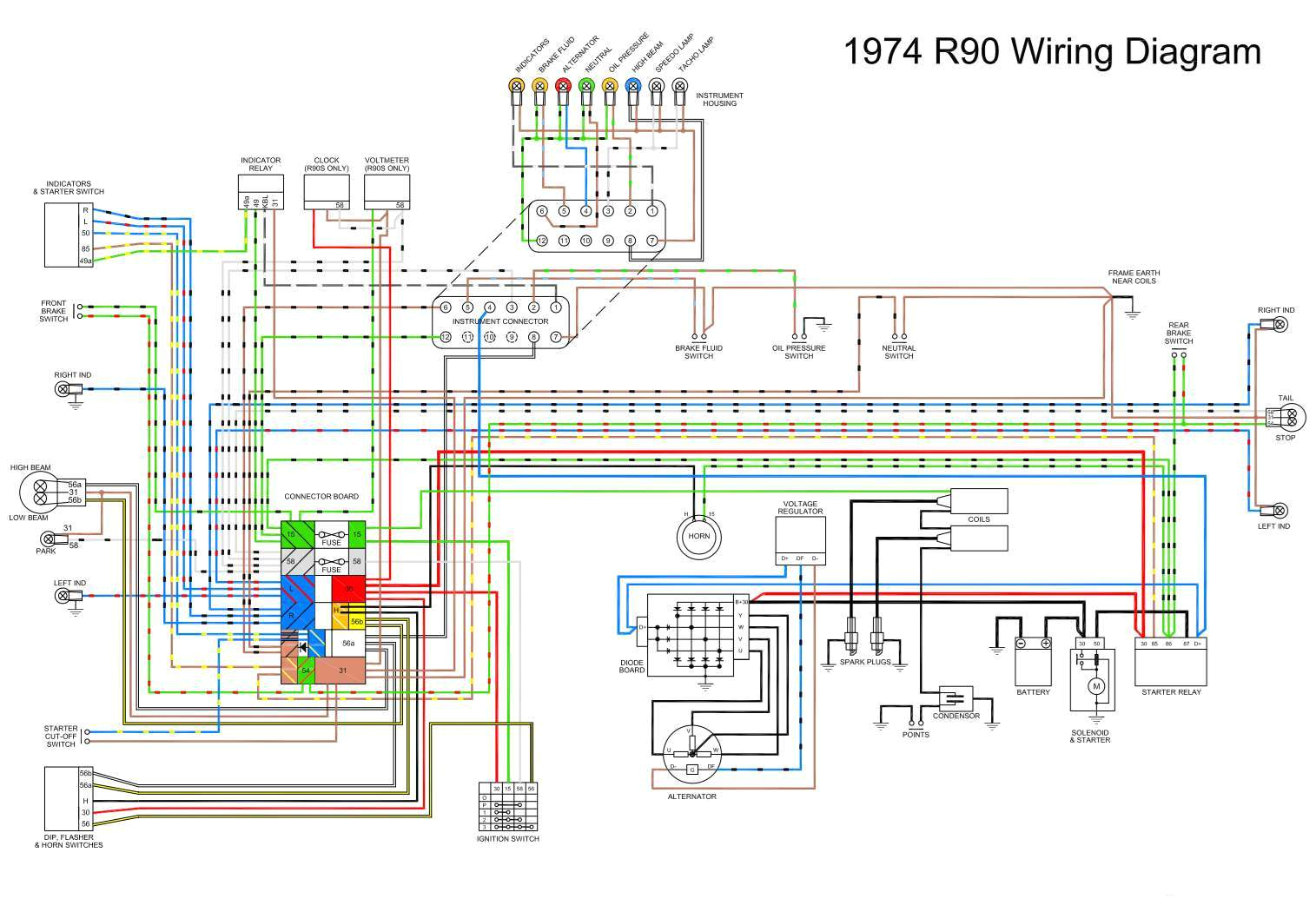Viewport: 1316px width, 912px height.
Task: Click the VOLTAGE REGULATOR block
Action: (801, 534)
